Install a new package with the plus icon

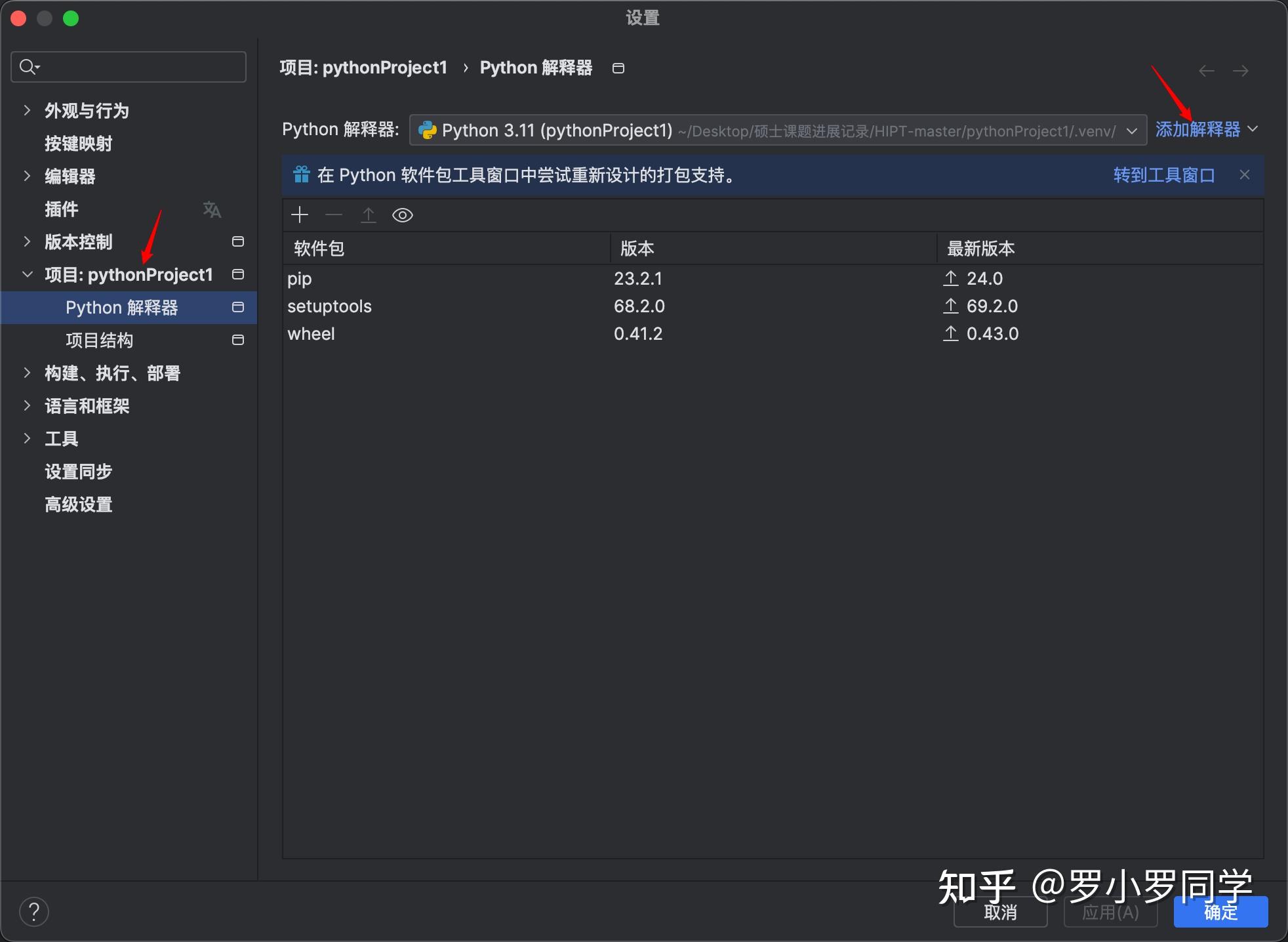point(299,215)
